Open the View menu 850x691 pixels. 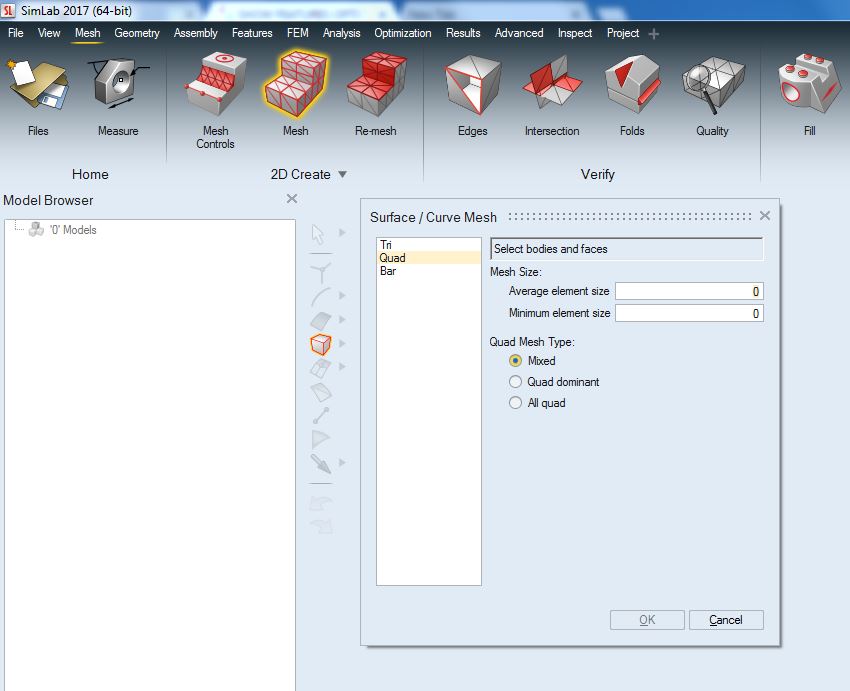pos(49,33)
